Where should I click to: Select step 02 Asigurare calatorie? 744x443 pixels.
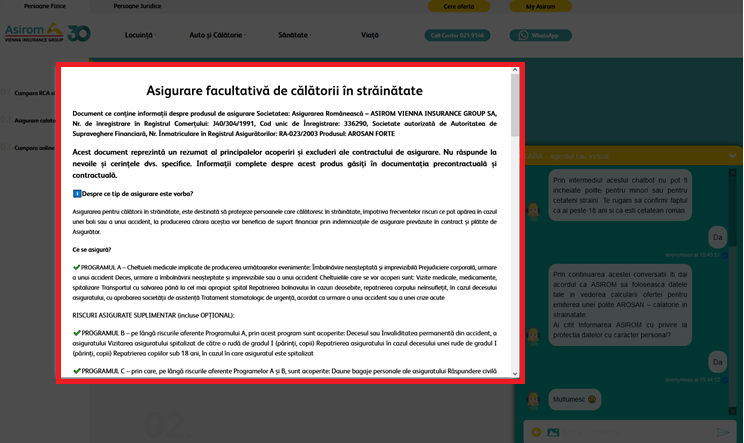tap(28, 120)
